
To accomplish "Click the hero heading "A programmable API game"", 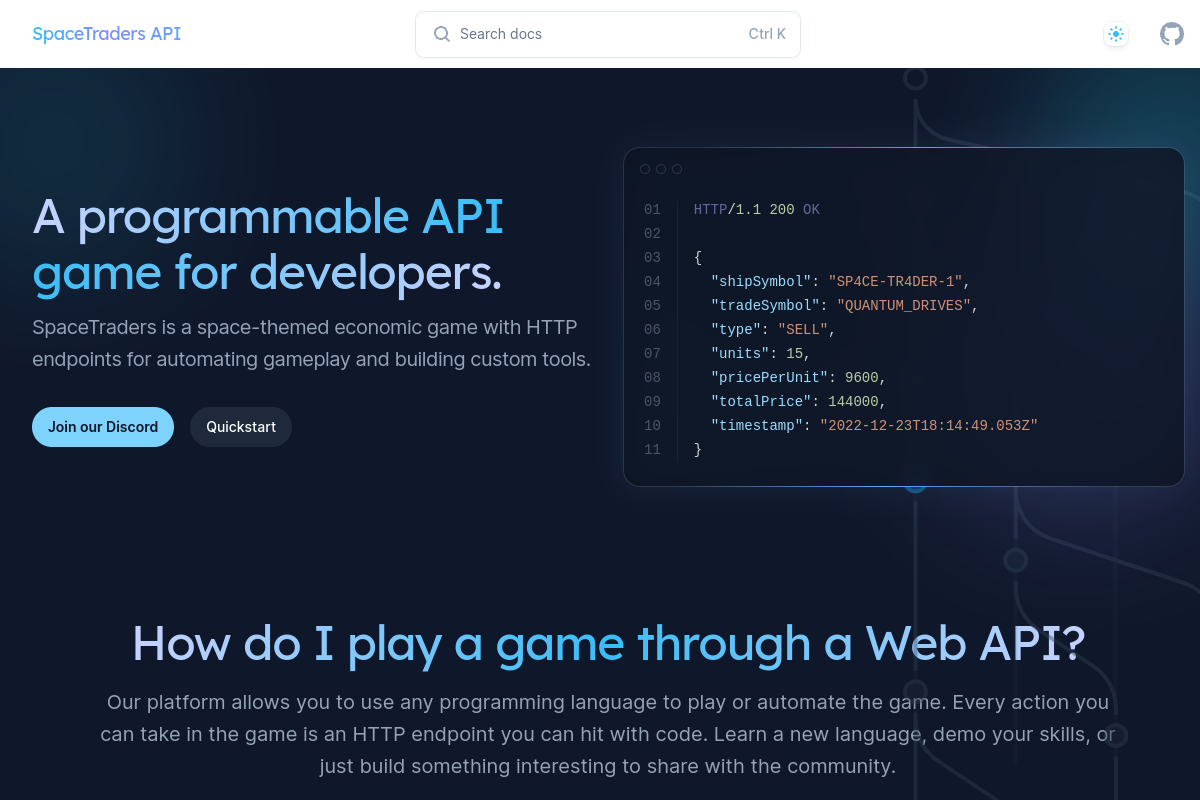I will [x=268, y=245].
